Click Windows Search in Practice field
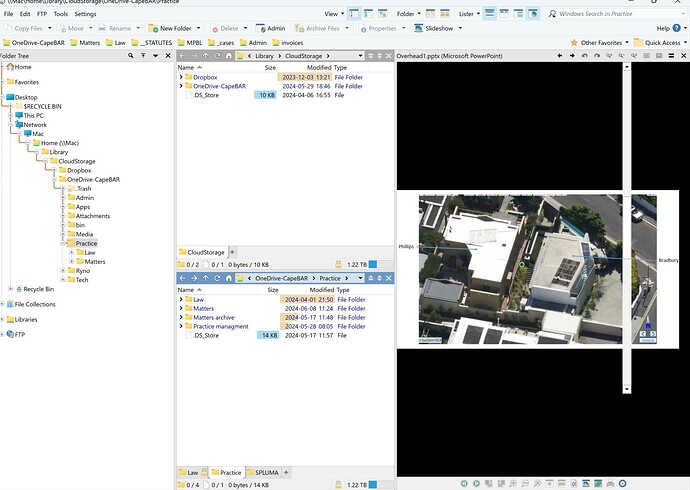This screenshot has height=490, width=690. pos(616,14)
